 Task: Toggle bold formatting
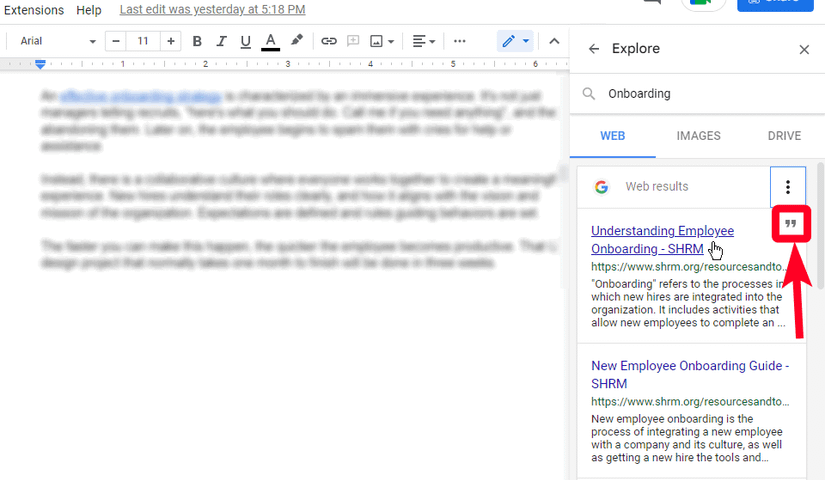(x=197, y=41)
